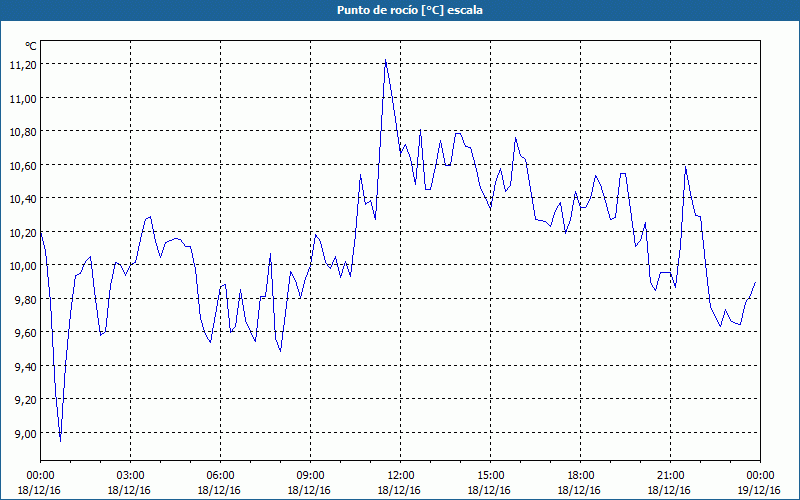Click the 9,60 y-axis value

[x=26, y=333]
